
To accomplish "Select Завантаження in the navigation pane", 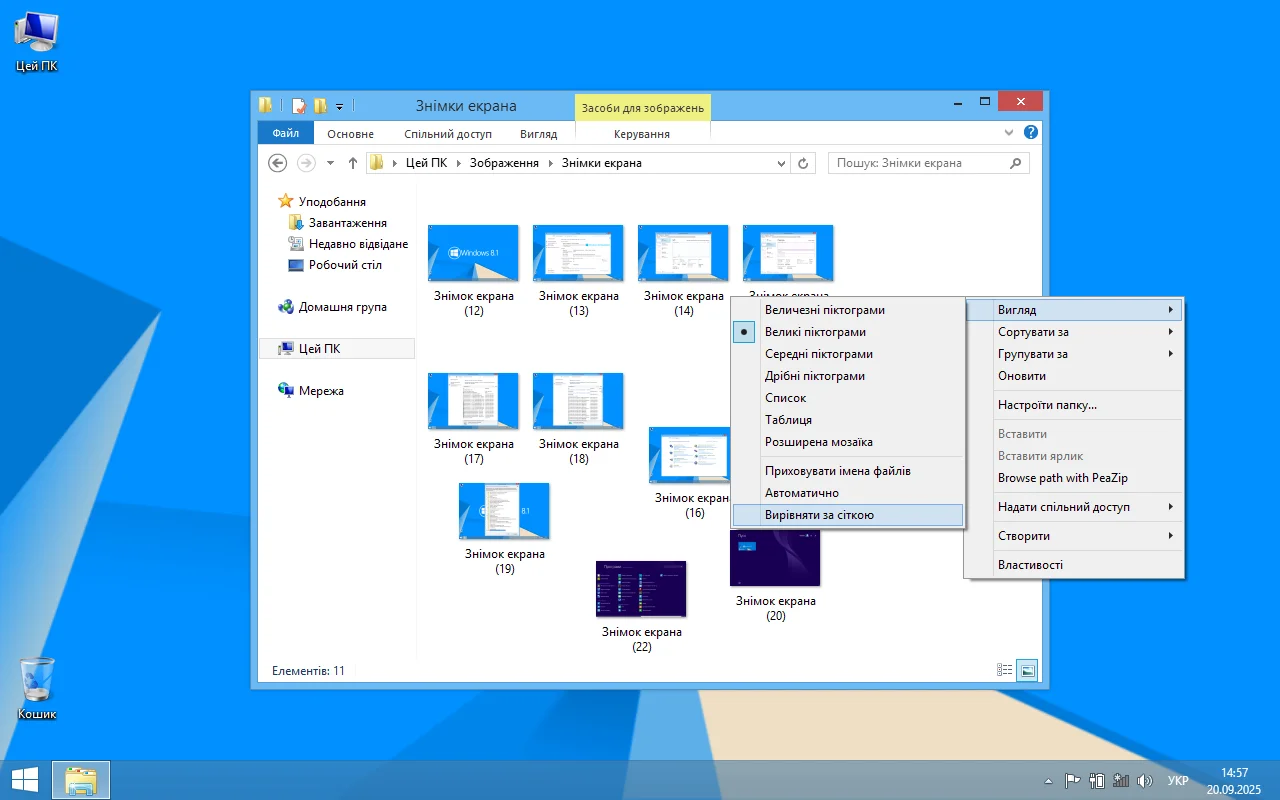I will 347,223.
